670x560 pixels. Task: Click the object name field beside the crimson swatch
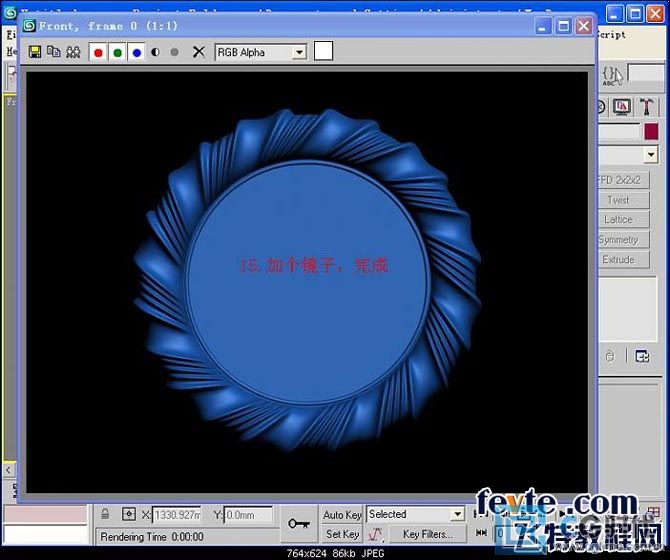tap(619, 132)
